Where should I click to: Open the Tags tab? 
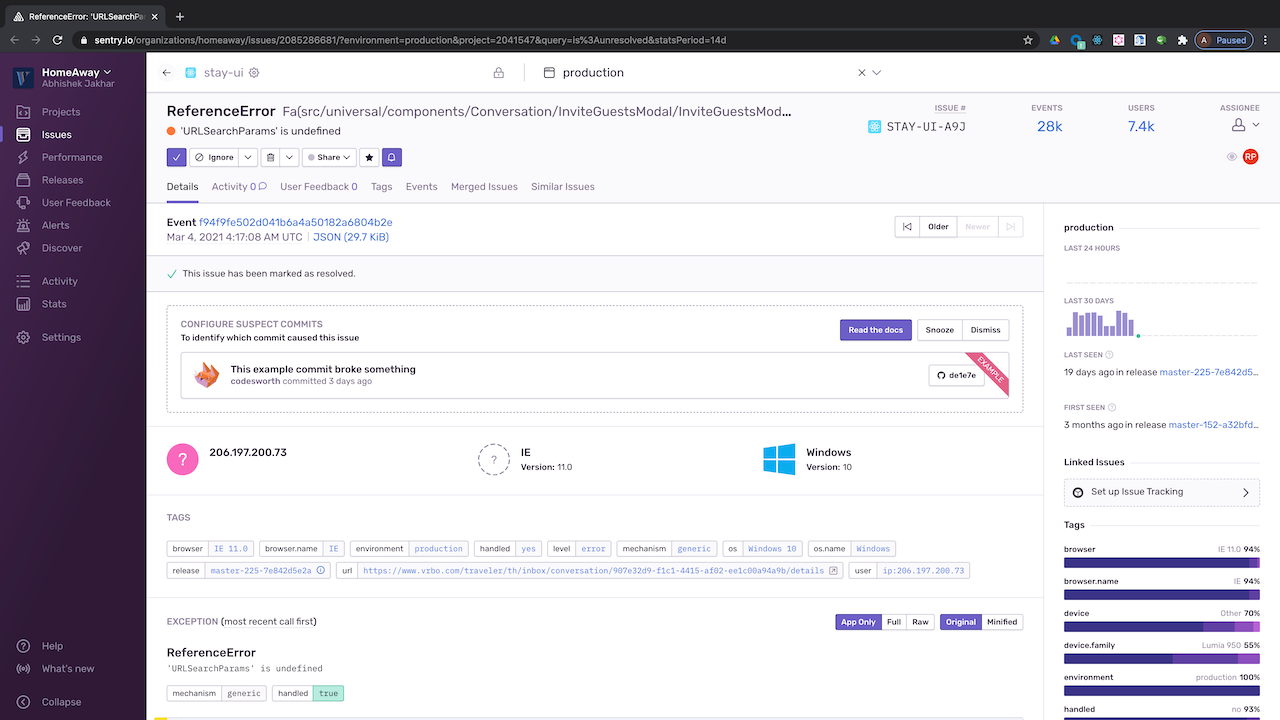pyautogui.click(x=381, y=187)
